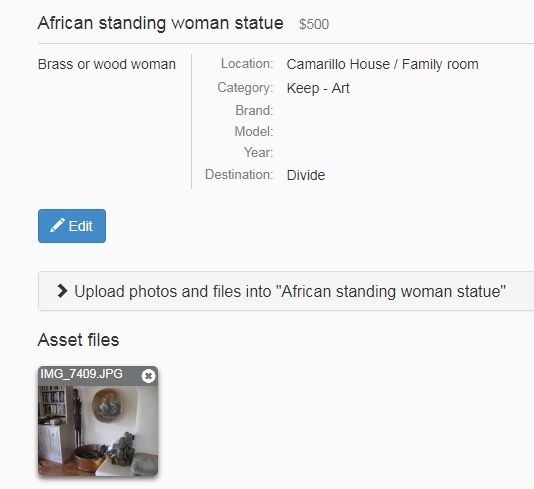Screen dimensions: 534x489
Task: Click the chevron arrow beside Upload photos
Action: [62, 291]
